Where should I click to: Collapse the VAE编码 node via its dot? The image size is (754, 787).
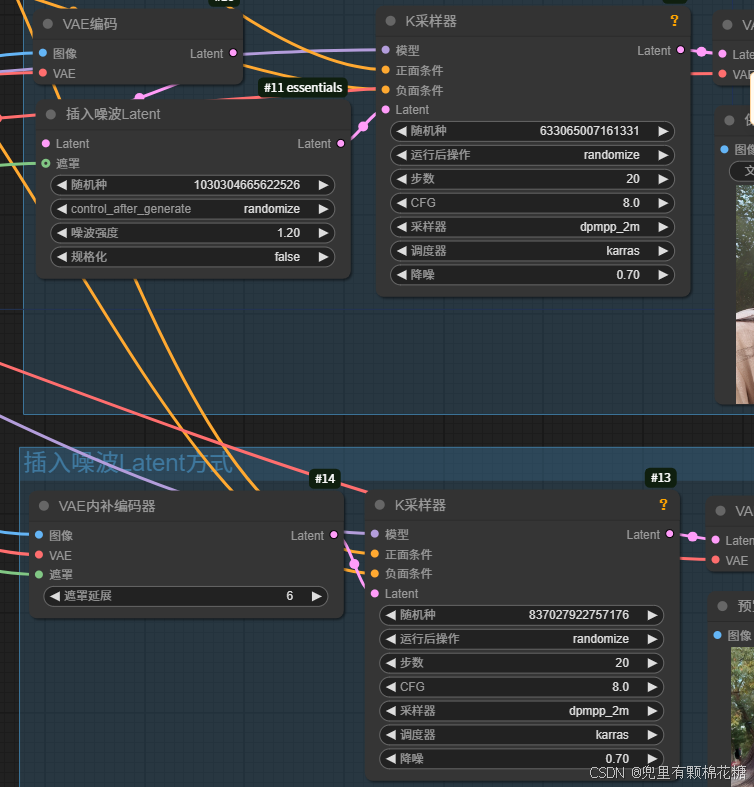point(48,24)
